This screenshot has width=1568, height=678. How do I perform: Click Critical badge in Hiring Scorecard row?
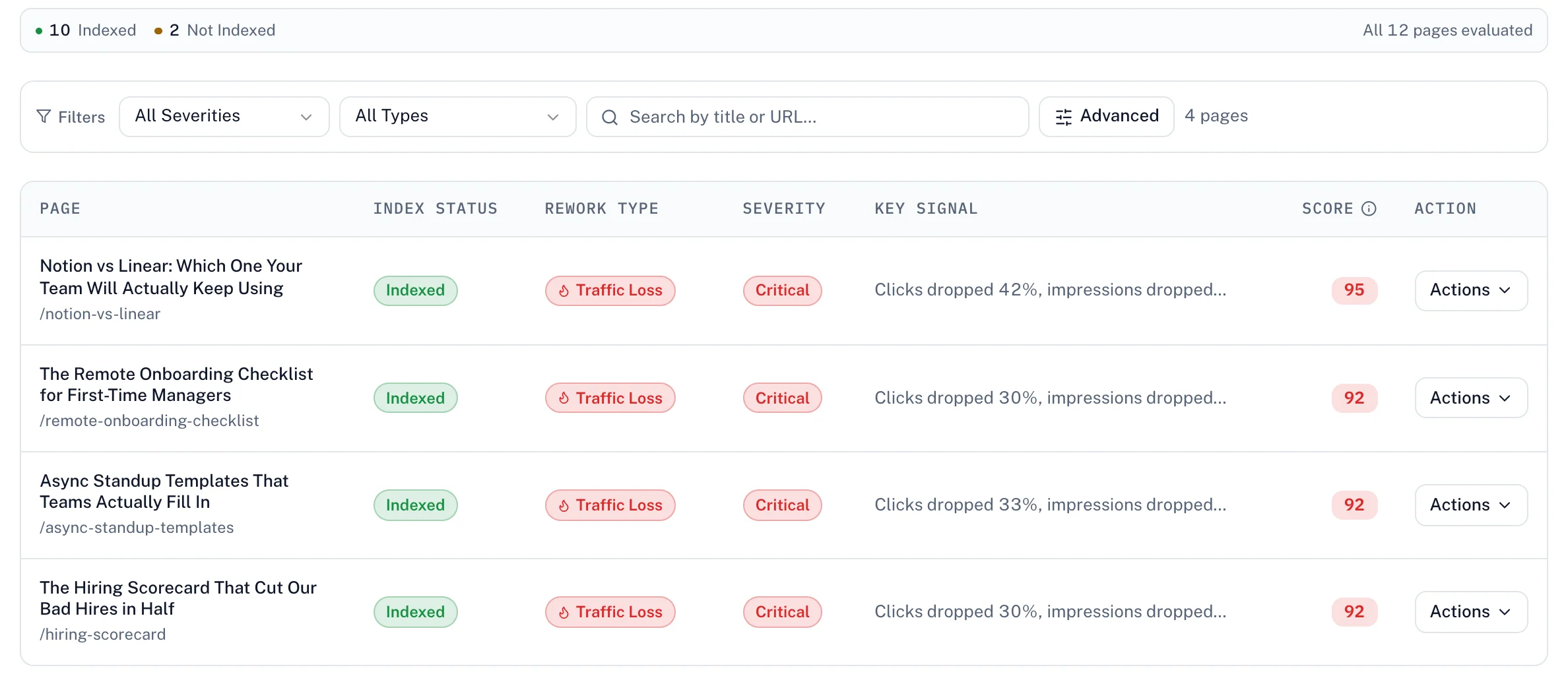[x=783, y=612]
